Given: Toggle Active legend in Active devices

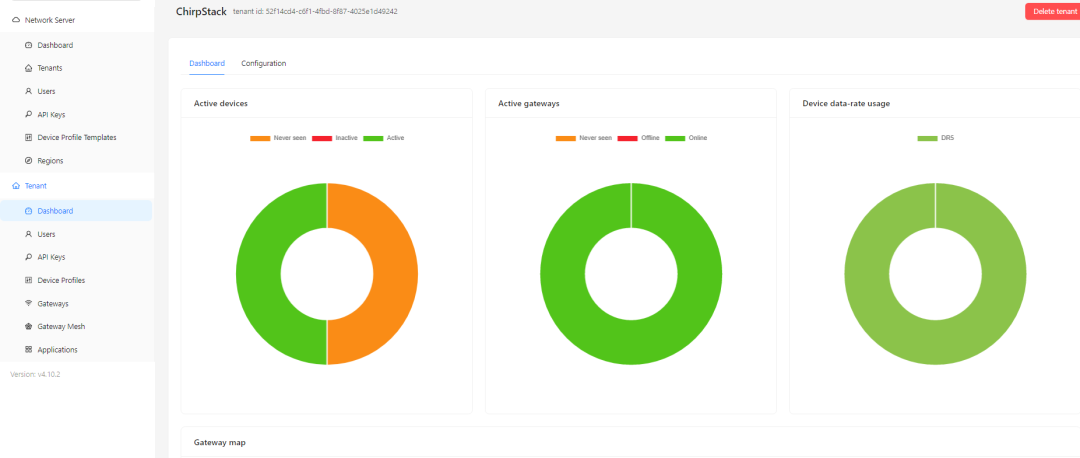Looking at the screenshot, I should coord(384,138).
